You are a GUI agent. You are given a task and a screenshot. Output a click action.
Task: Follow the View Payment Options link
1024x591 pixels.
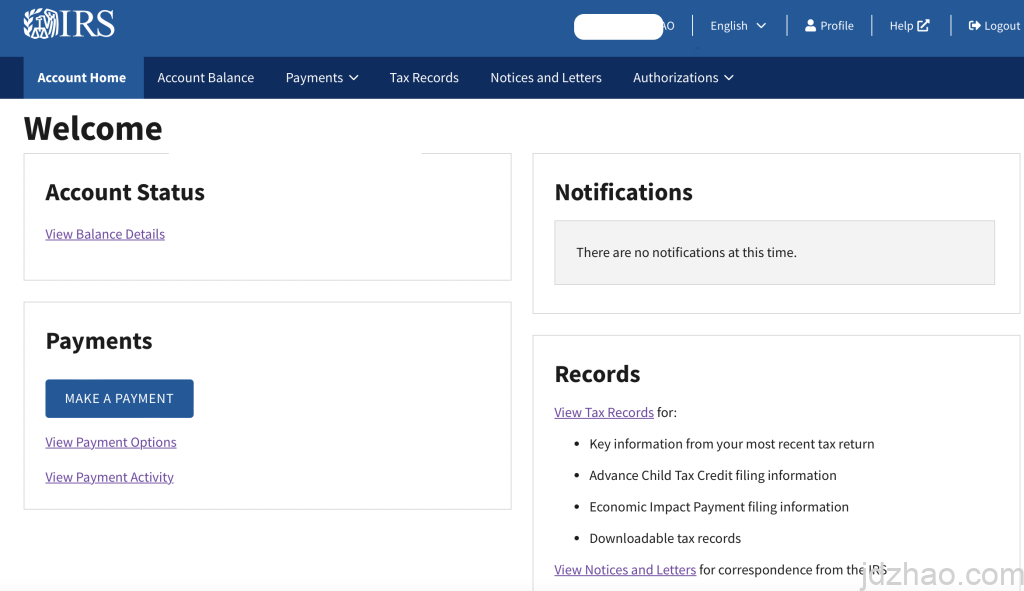pos(111,442)
